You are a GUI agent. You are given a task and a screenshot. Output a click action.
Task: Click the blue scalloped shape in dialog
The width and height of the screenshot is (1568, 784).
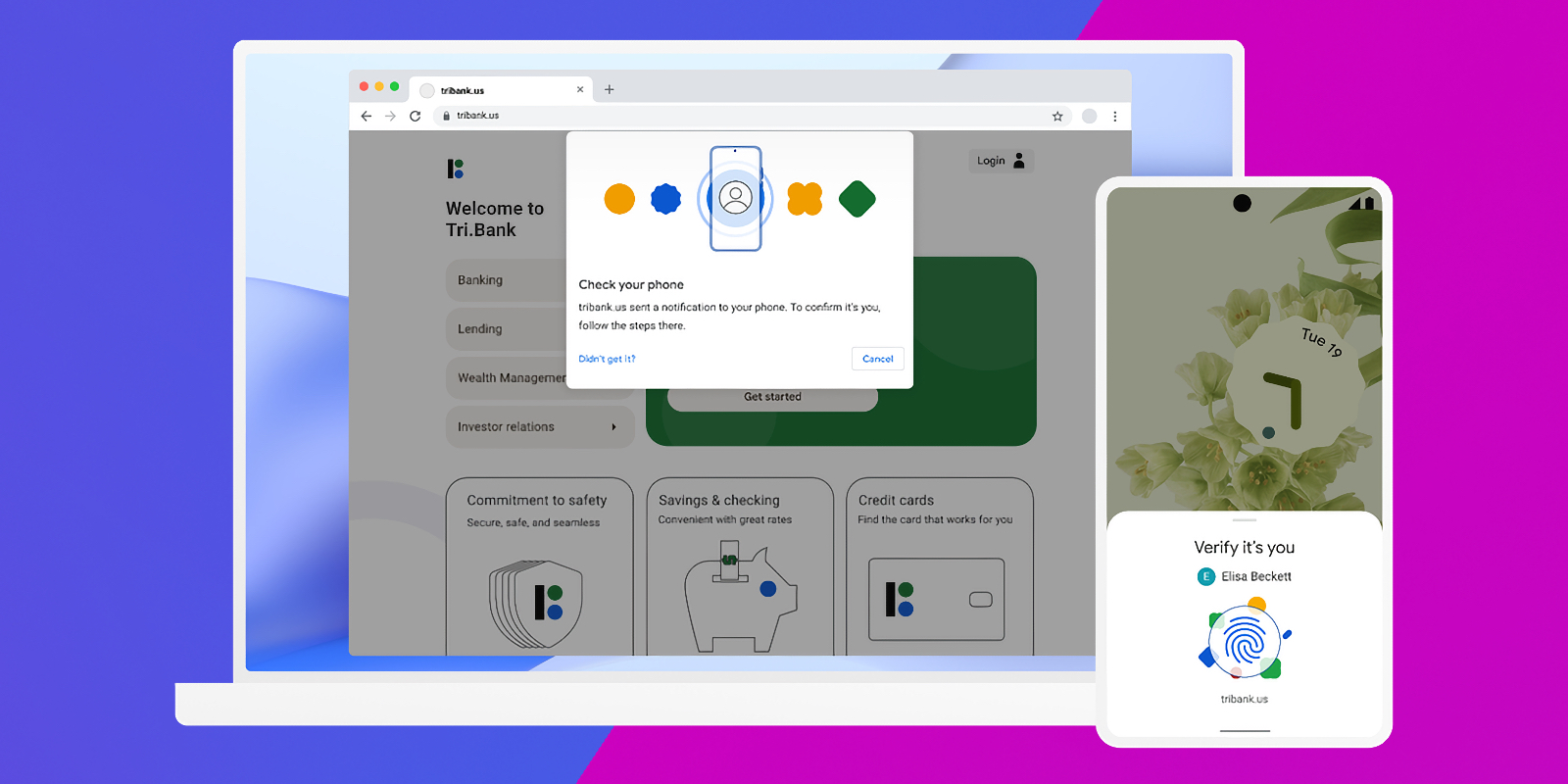pos(666,199)
